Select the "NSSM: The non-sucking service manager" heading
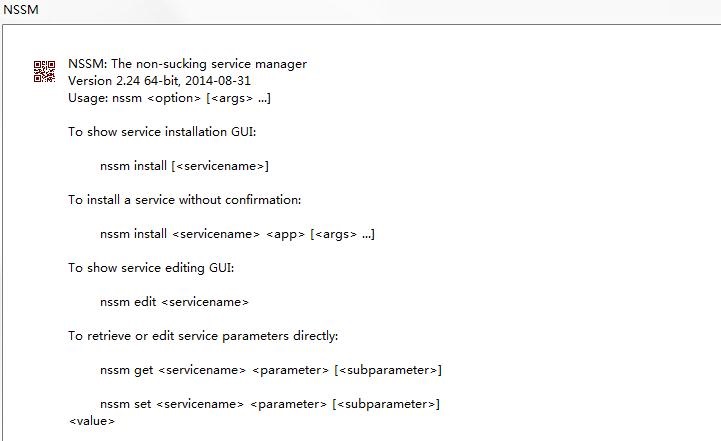This screenshot has height=441, width=721. click(x=187, y=63)
